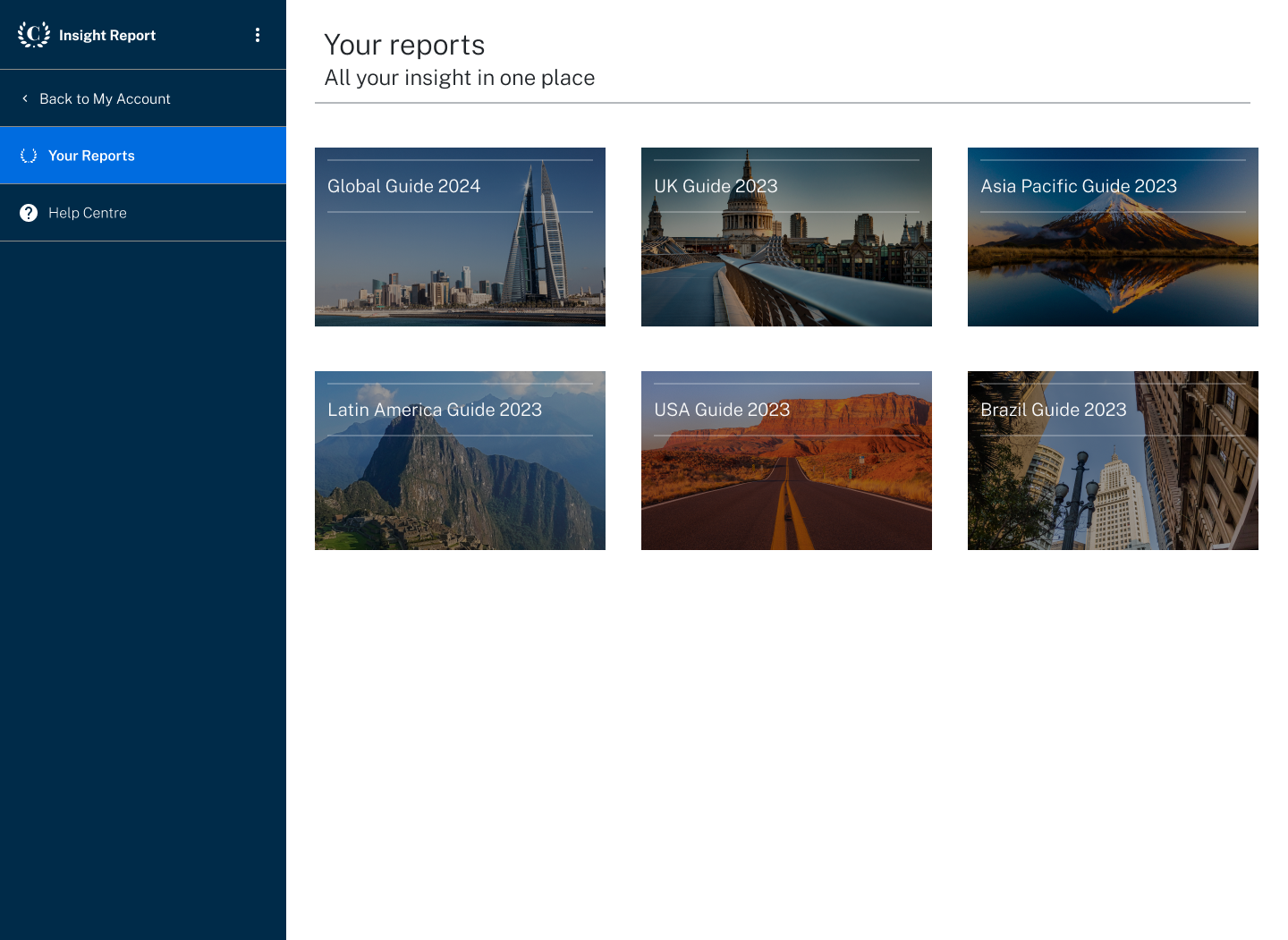Go back via 'Back to My Account' link
The width and height of the screenshot is (1288, 940).
(x=105, y=98)
